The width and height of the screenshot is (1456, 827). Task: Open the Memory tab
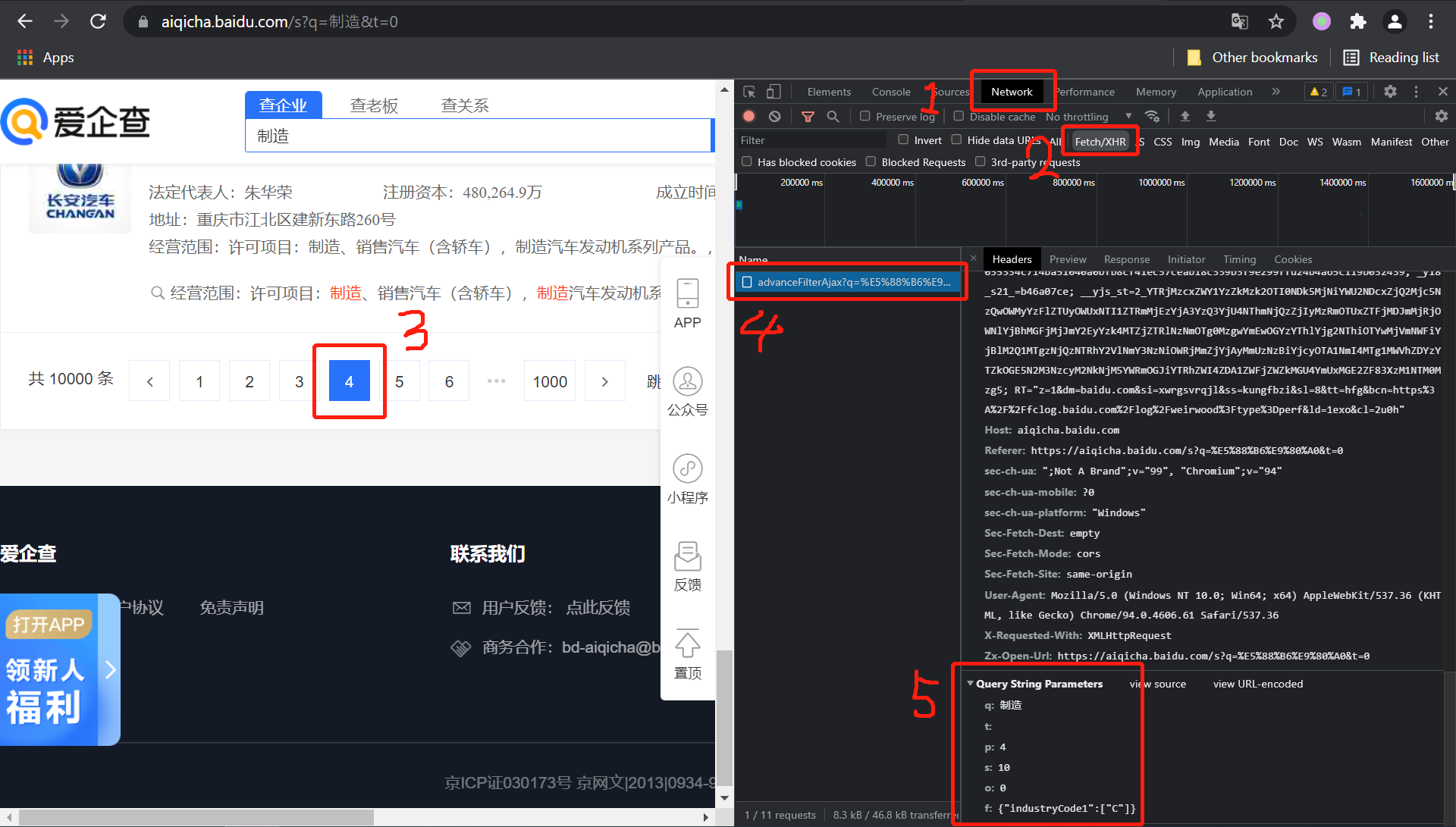(x=1156, y=92)
